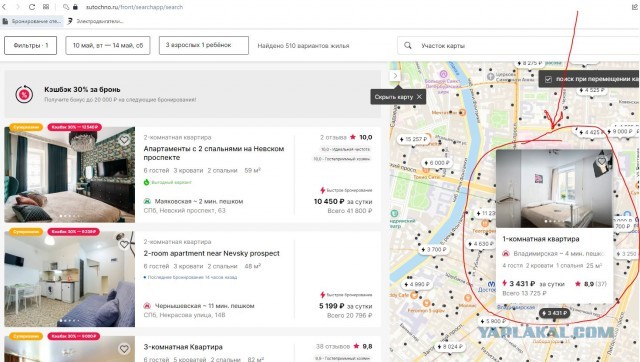640x362 pixels.
Task: Click the cashback badge on second listing
Action: 74,232
